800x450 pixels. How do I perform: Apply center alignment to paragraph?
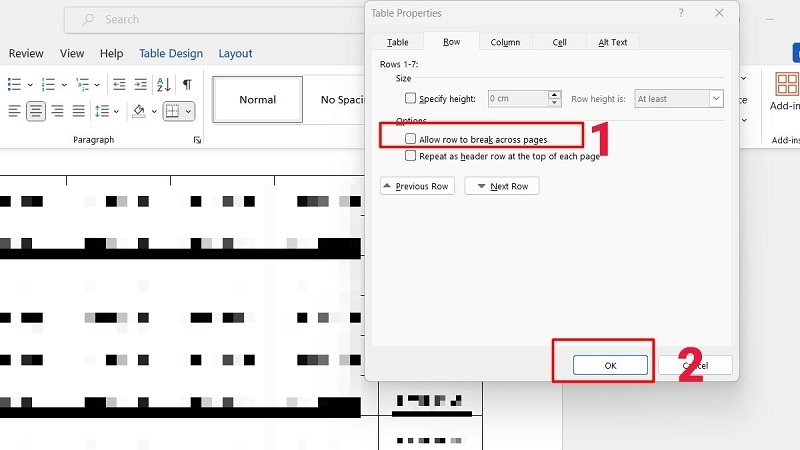click(35, 111)
